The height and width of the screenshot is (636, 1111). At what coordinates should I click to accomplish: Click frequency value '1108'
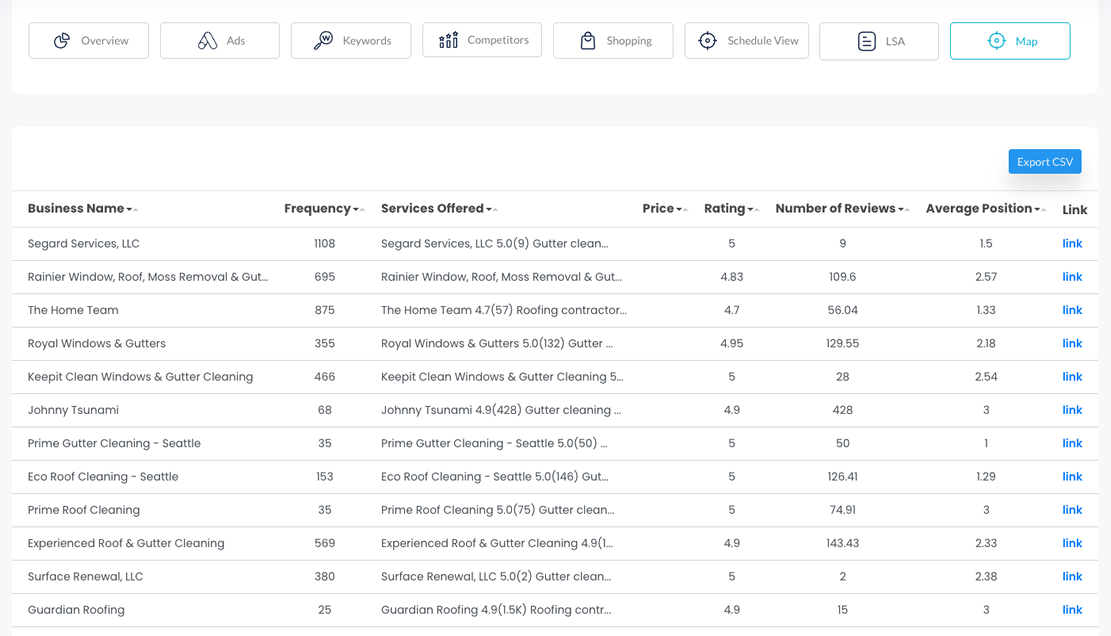[x=325, y=244]
